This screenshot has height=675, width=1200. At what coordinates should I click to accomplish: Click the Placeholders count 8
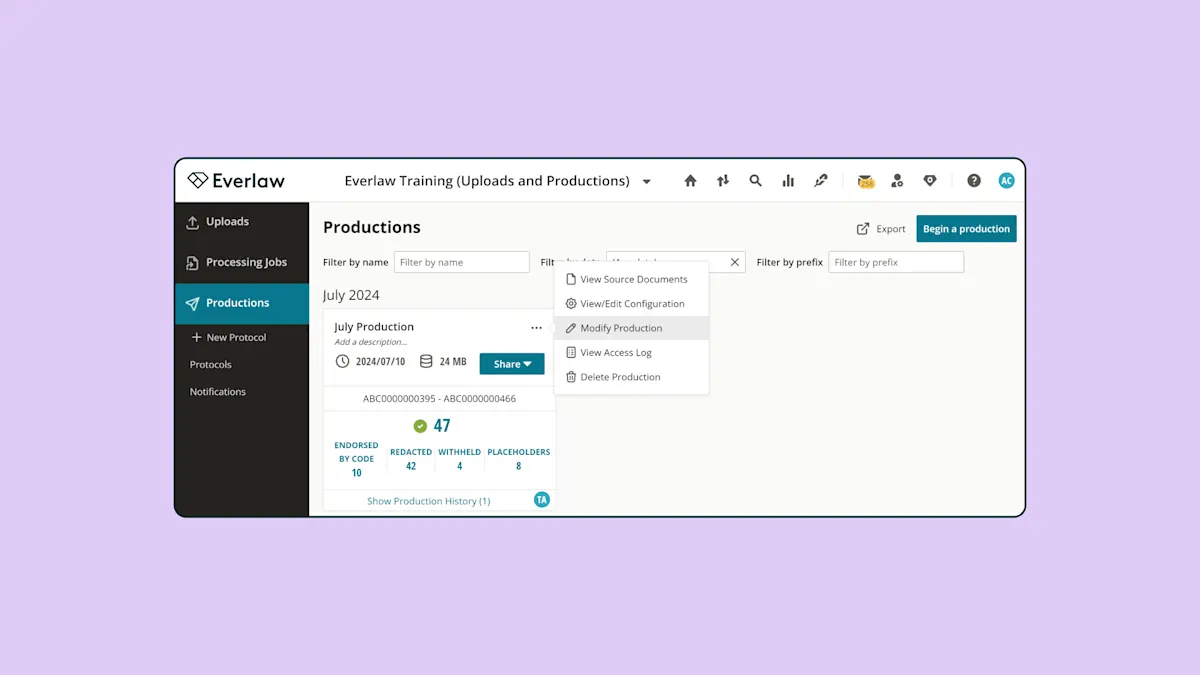coord(518,466)
